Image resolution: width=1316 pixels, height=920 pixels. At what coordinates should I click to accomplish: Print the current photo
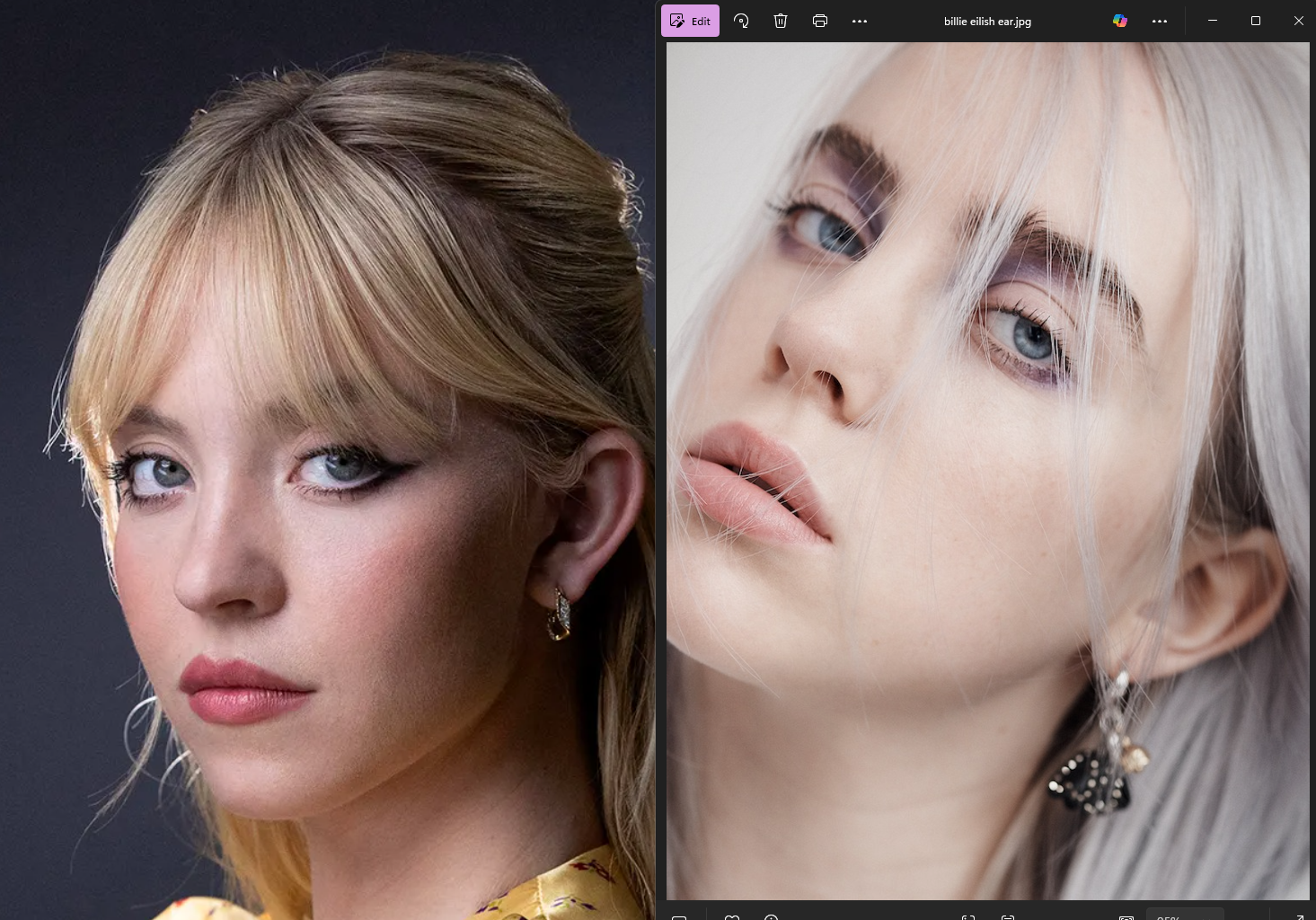[819, 21]
